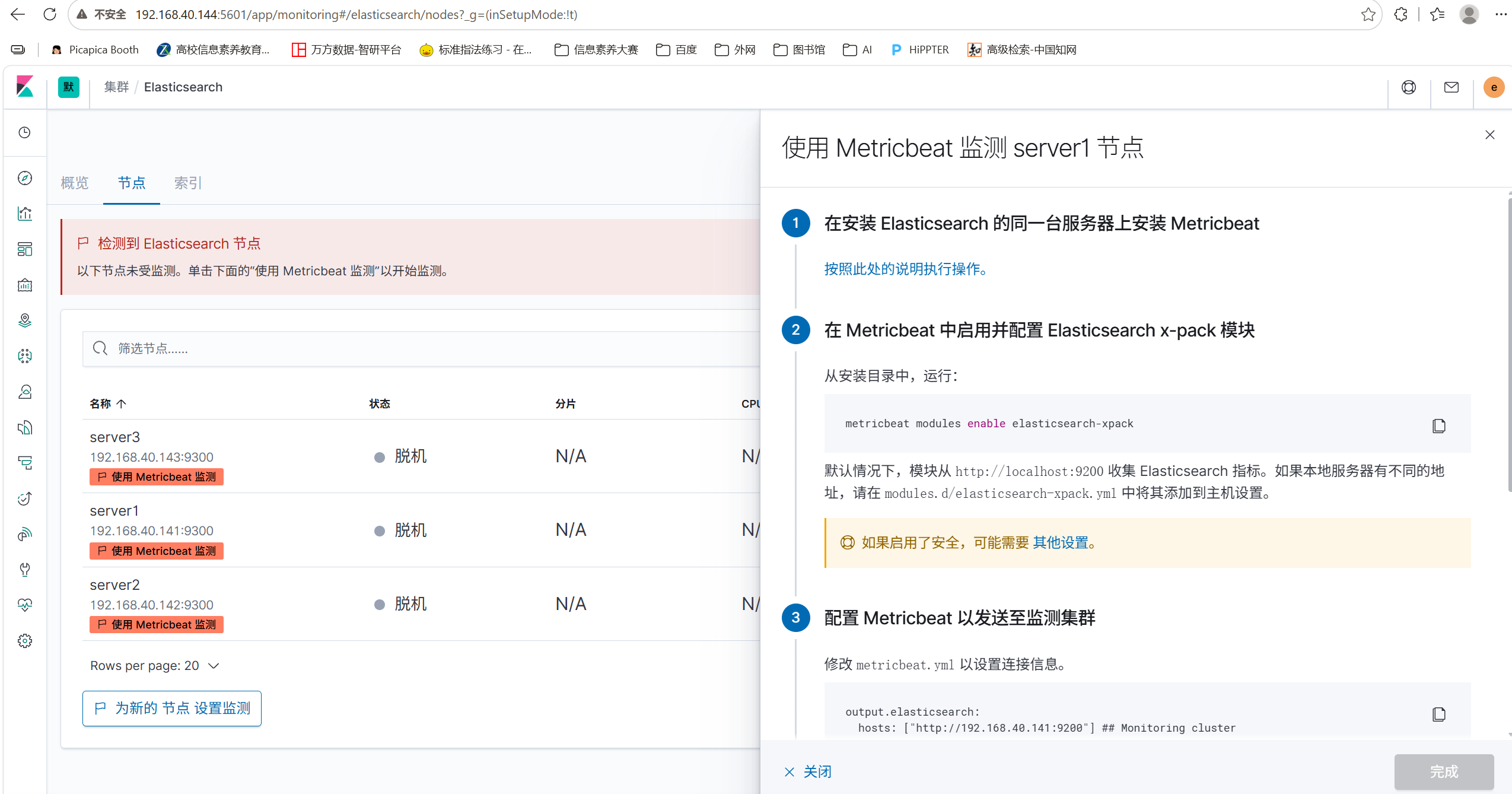Screen dimensions: 1512x794
Task: Open the newsfeed mail icon
Action: tap(1451, 87)
